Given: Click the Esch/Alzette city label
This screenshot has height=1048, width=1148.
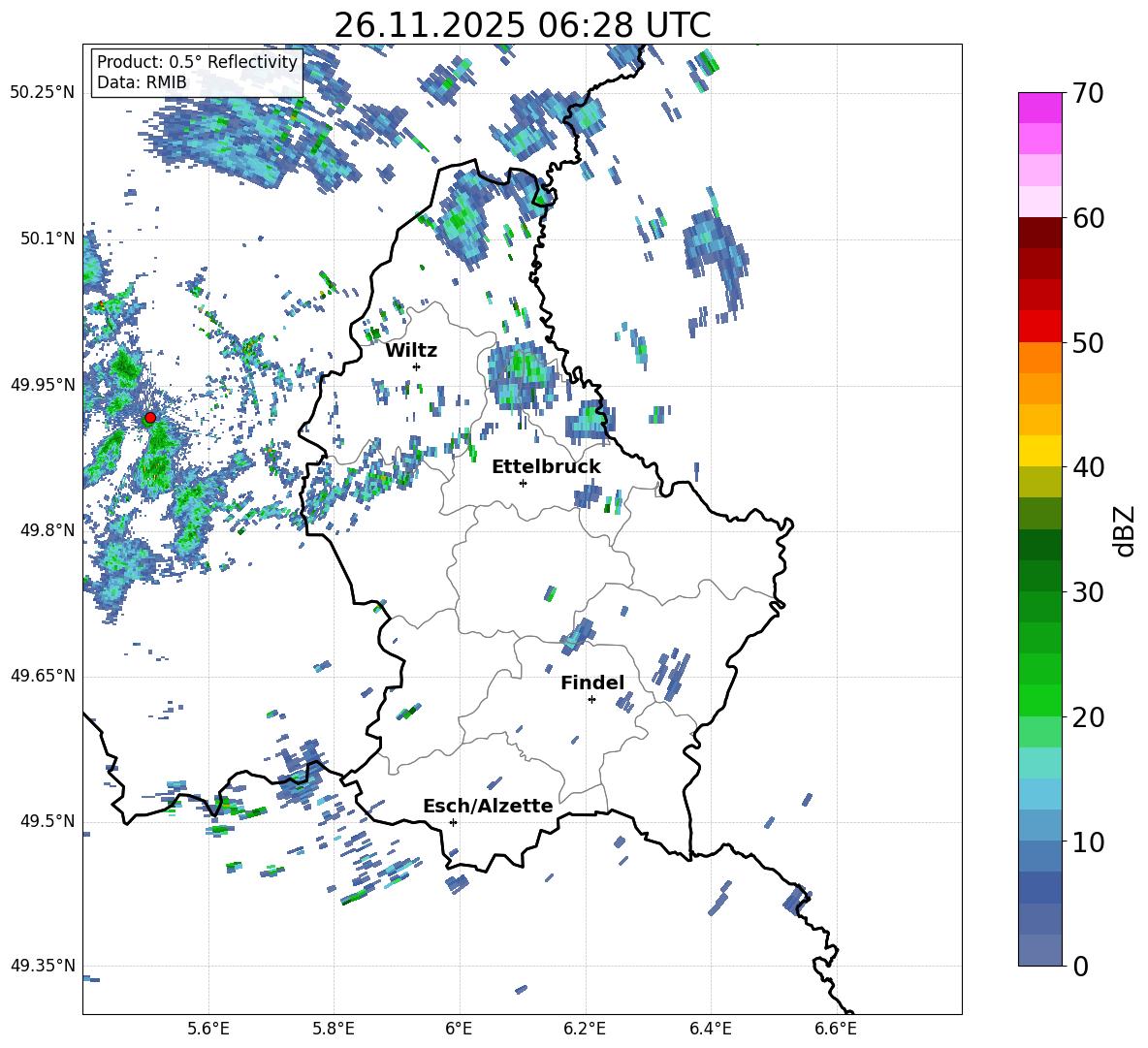Looking at the screenshot, I should click(x=488, y=806).
